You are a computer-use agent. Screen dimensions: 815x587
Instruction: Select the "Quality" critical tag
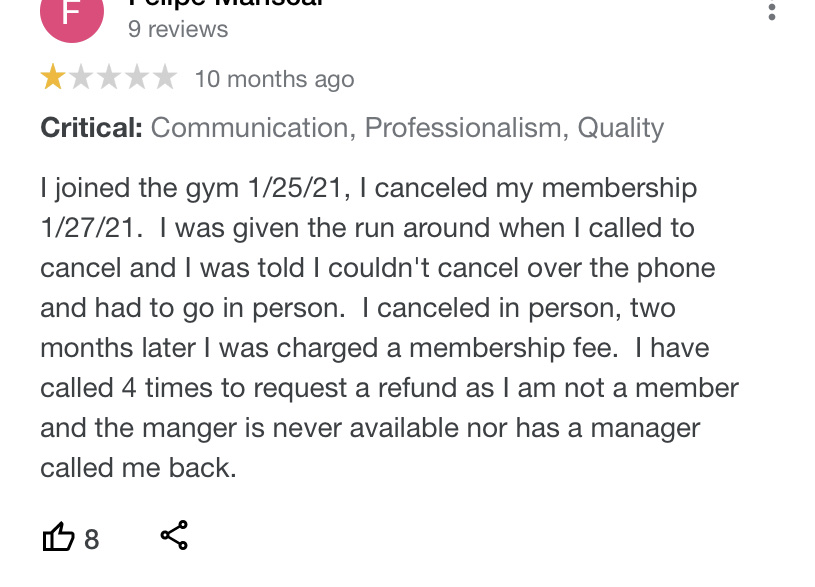click(x=620, y=128)
